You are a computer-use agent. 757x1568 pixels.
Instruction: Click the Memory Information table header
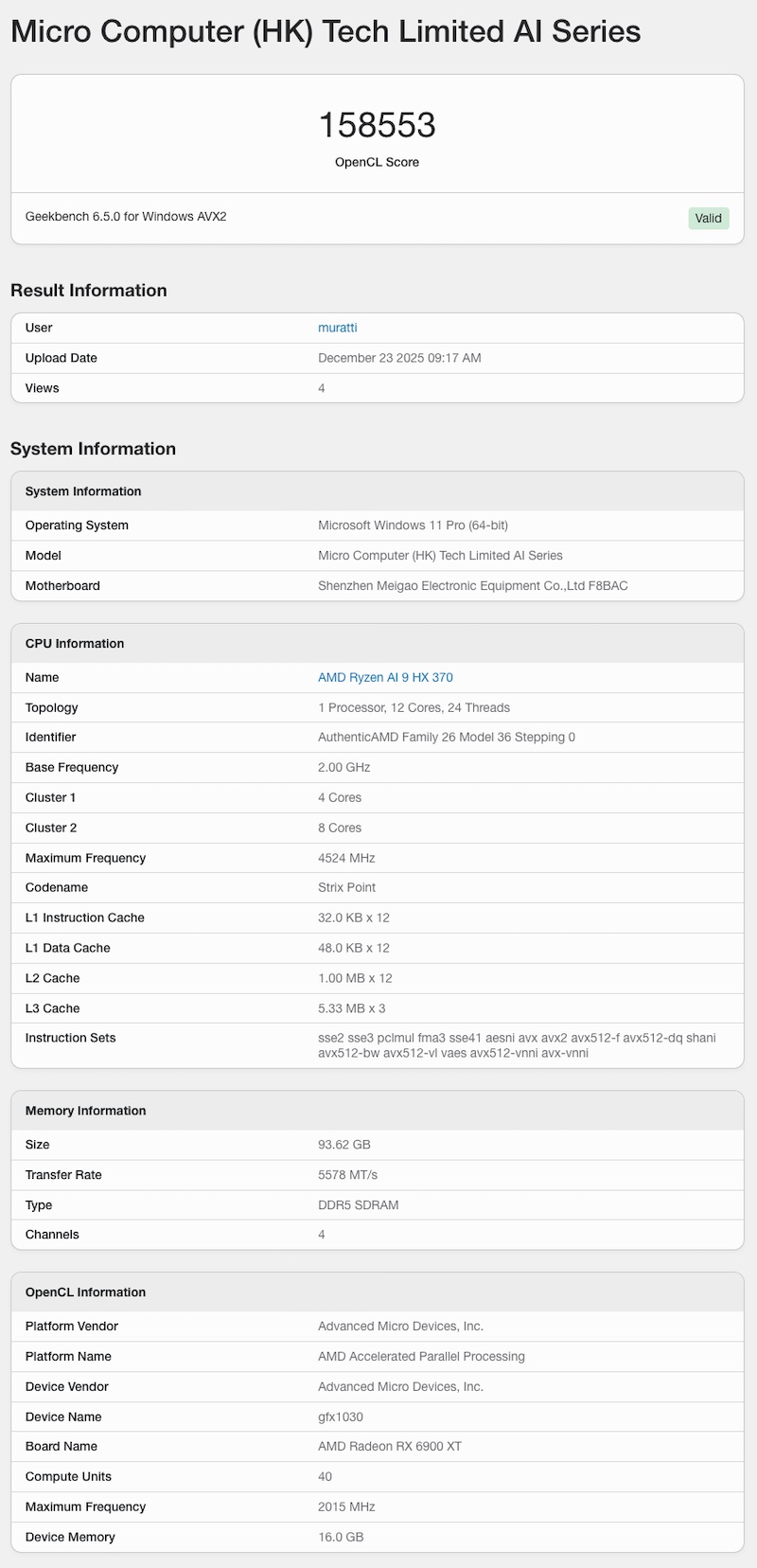86,1111
